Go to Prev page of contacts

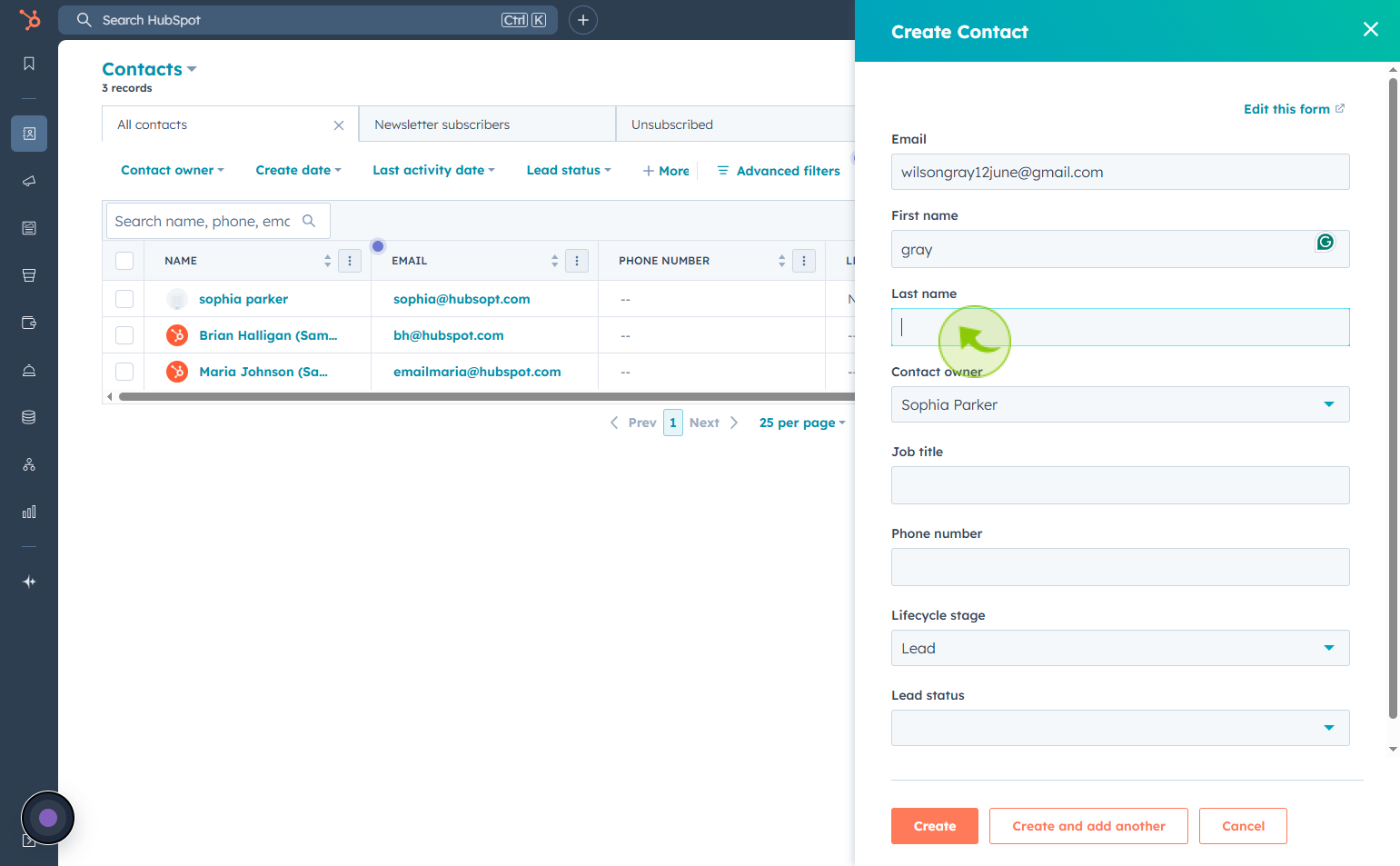(633, 423)
